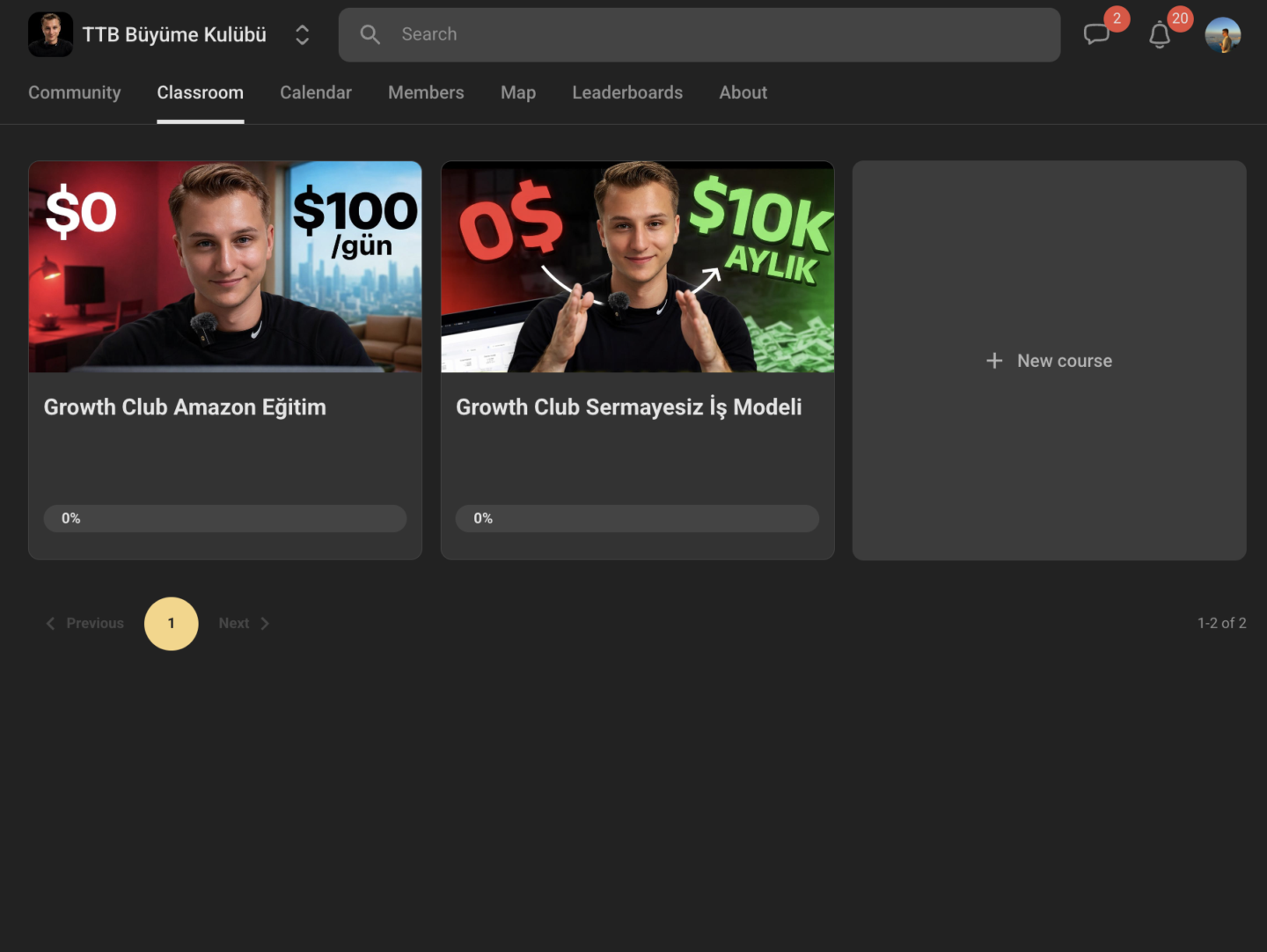The width and height of the screenshot is (1267, 952).
Task: Click the TTB Büyüme Kulübü group name
Action: pyautogui.click(x=174, y=34)
